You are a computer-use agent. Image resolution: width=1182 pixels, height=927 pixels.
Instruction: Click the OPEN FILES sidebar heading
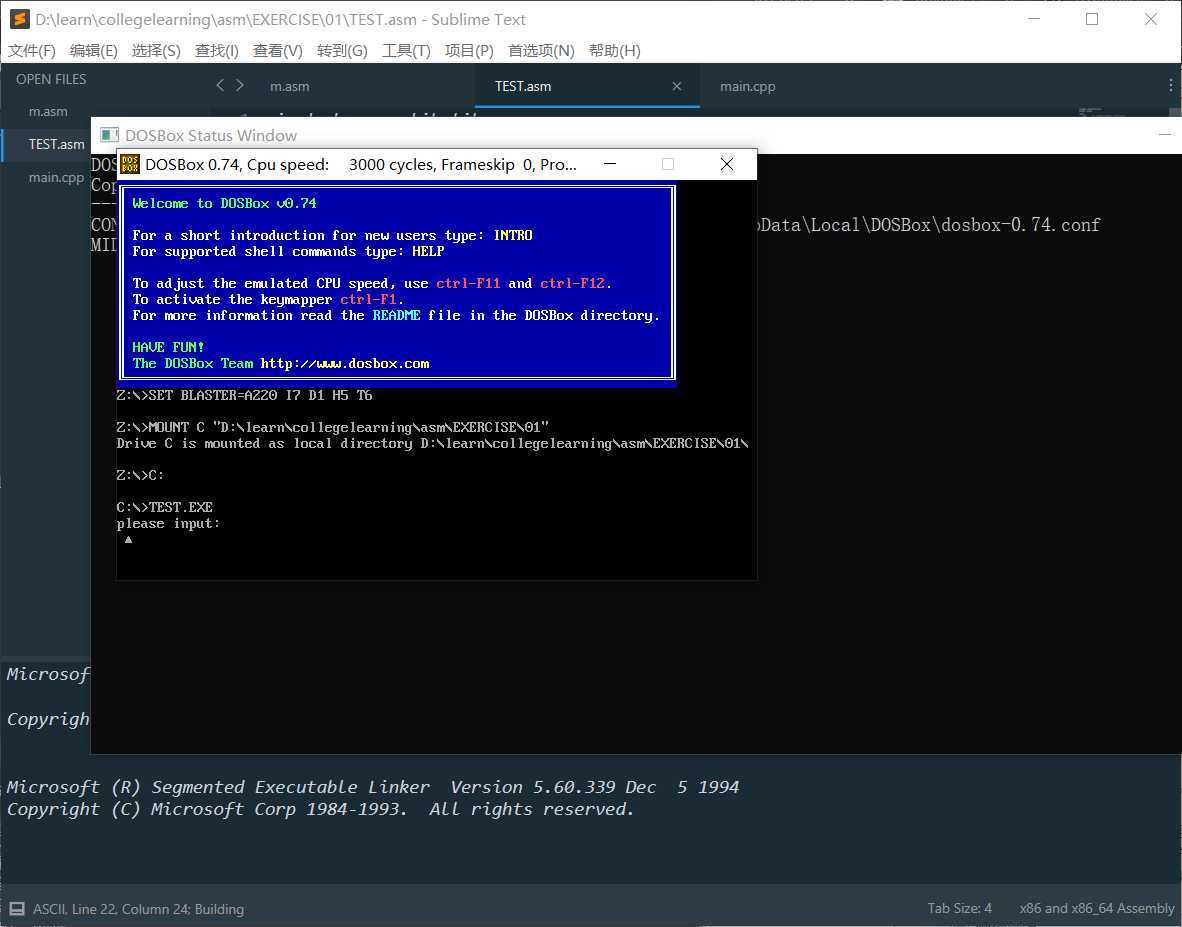click(x=51, y=79)
